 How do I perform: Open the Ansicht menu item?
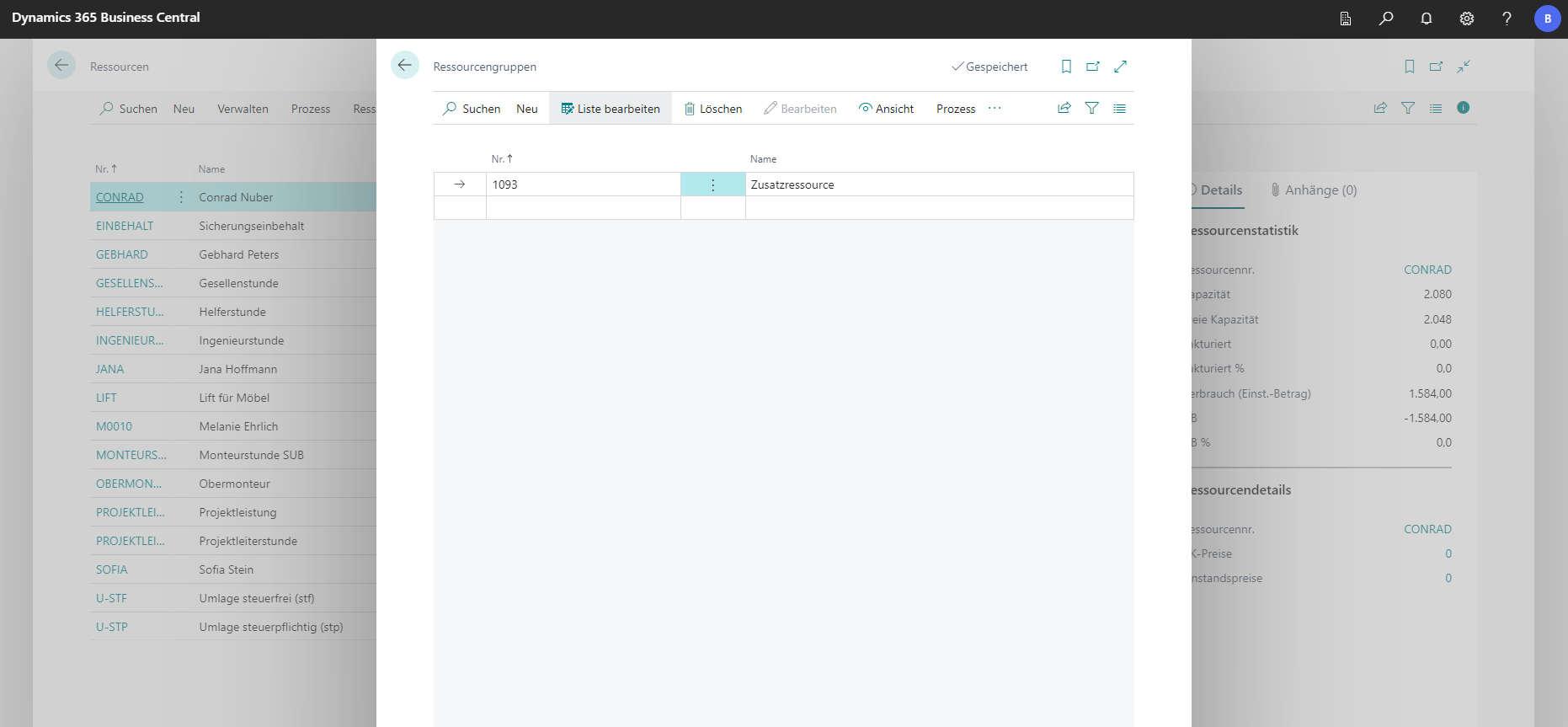[886, 109]
